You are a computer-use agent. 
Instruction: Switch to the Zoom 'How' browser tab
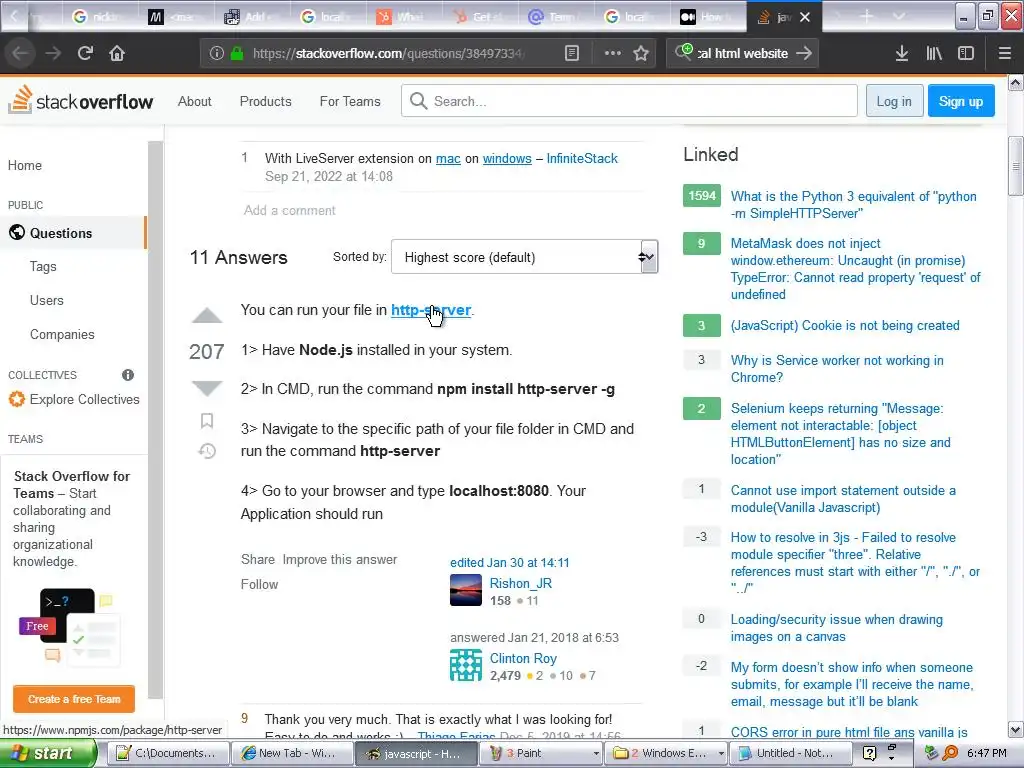pyautogui.click(x=707, y=17)
